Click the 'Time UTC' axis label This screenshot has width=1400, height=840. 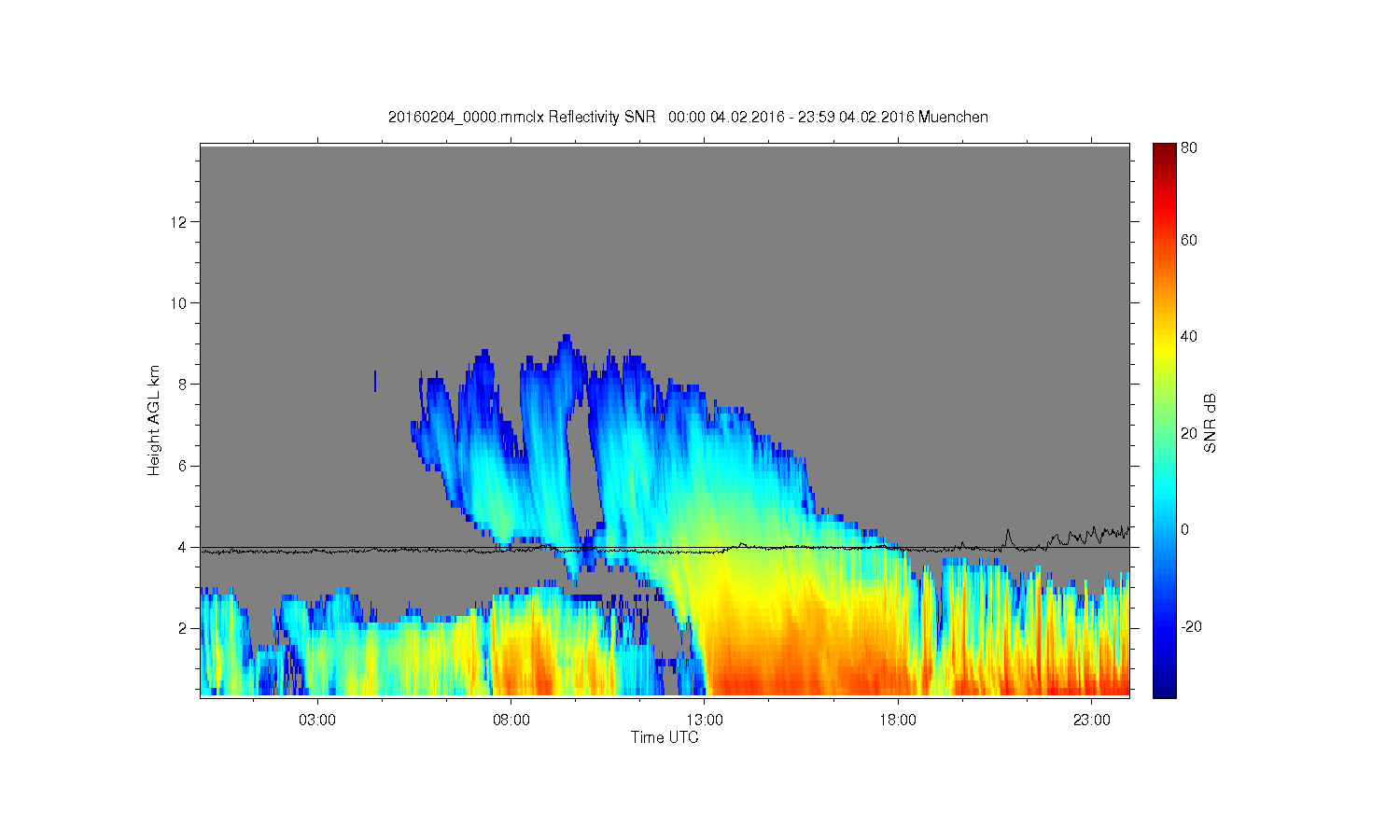665,737
